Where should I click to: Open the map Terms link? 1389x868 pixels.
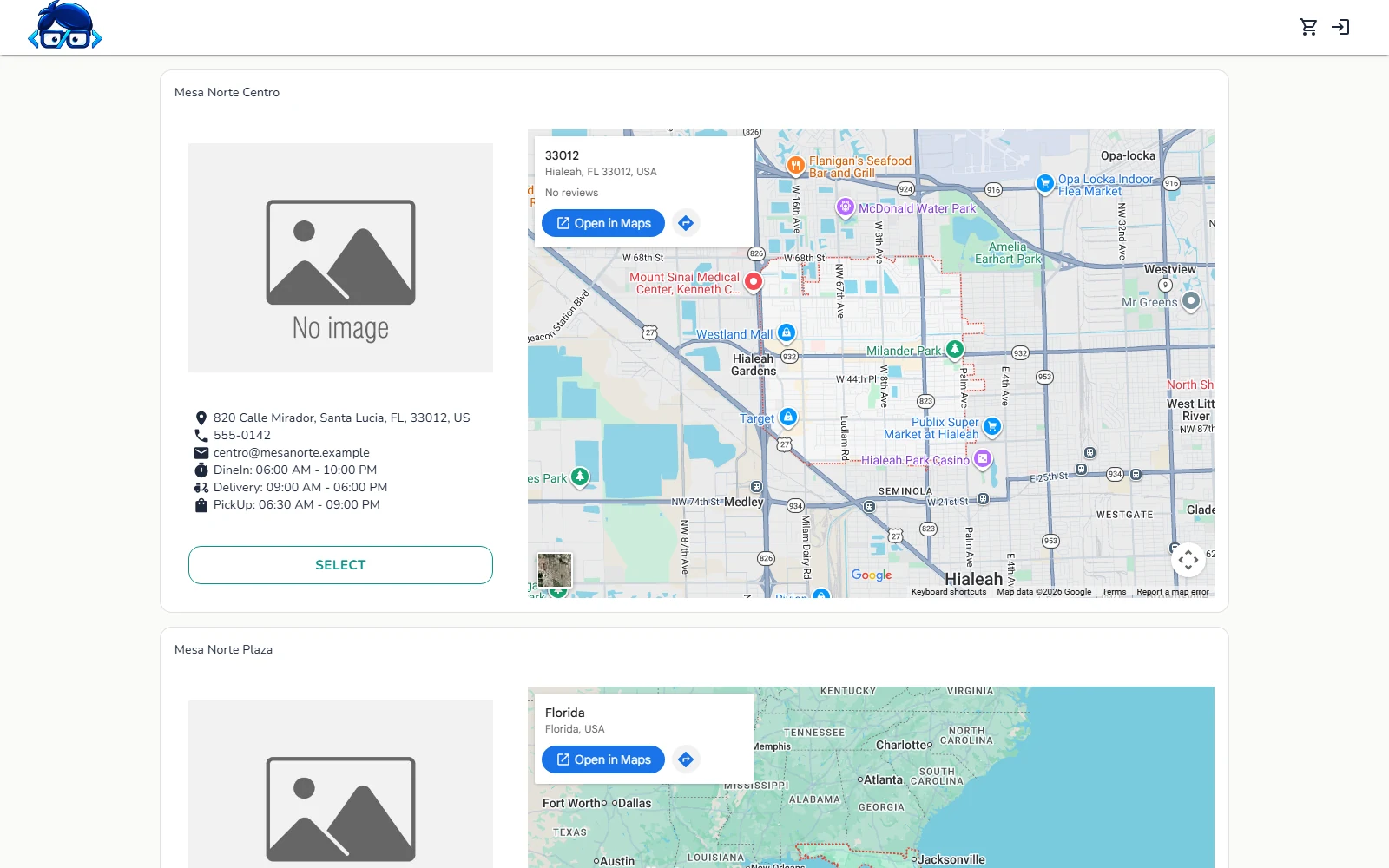(x=1114, y=592)
